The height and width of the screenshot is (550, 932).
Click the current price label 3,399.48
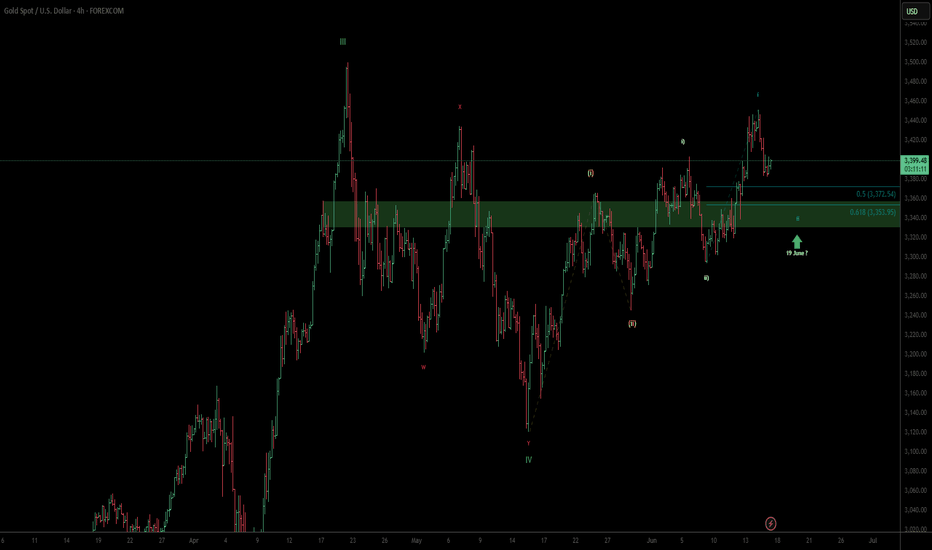915,161
